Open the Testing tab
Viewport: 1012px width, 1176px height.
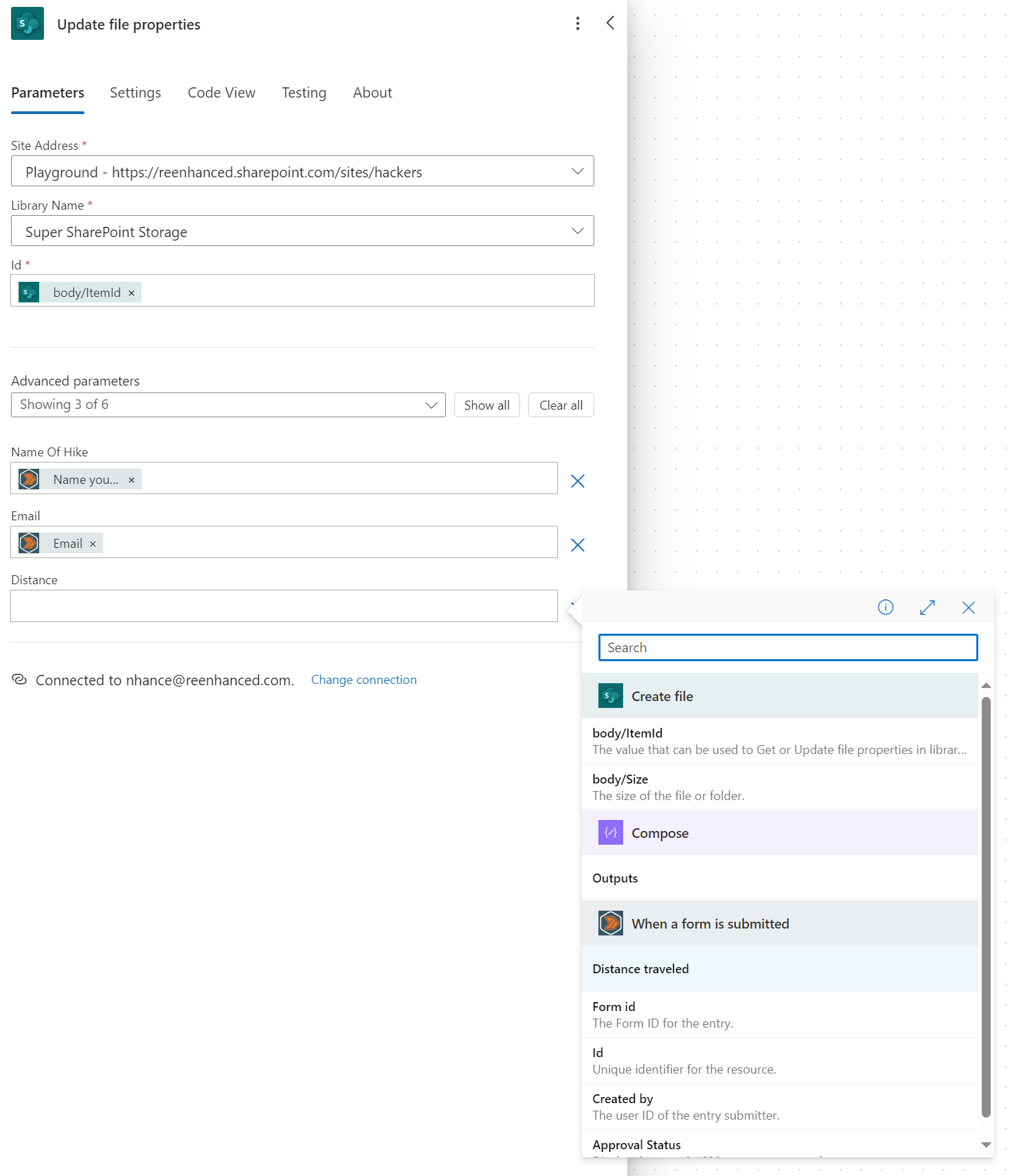[x=304, y=93]
